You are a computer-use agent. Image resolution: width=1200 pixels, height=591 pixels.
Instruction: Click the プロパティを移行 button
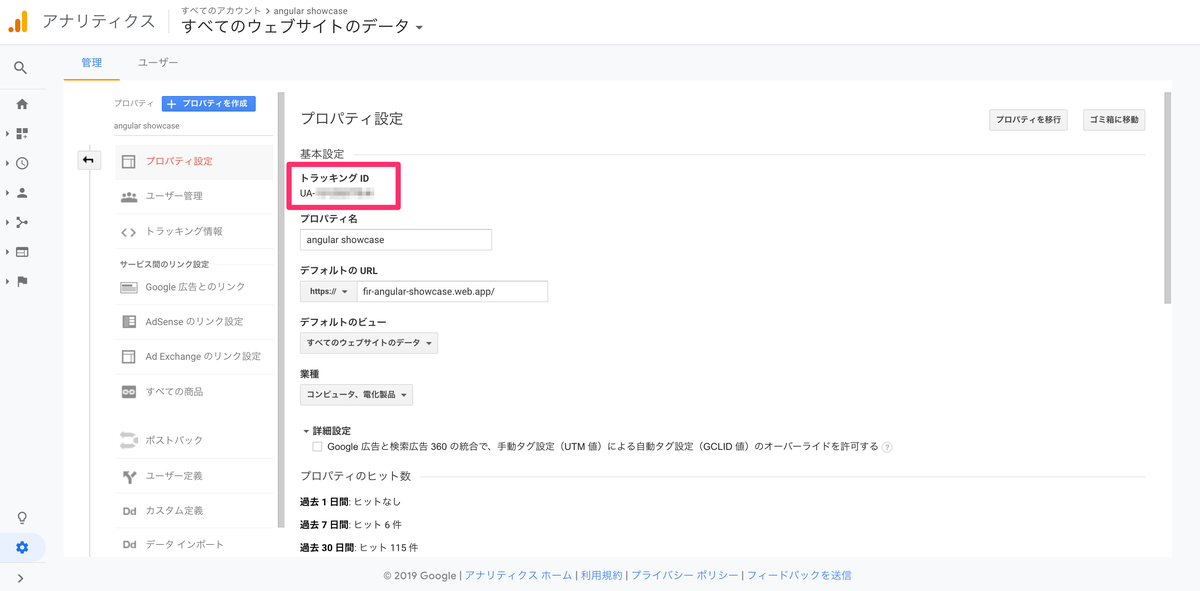point(1028,119)
